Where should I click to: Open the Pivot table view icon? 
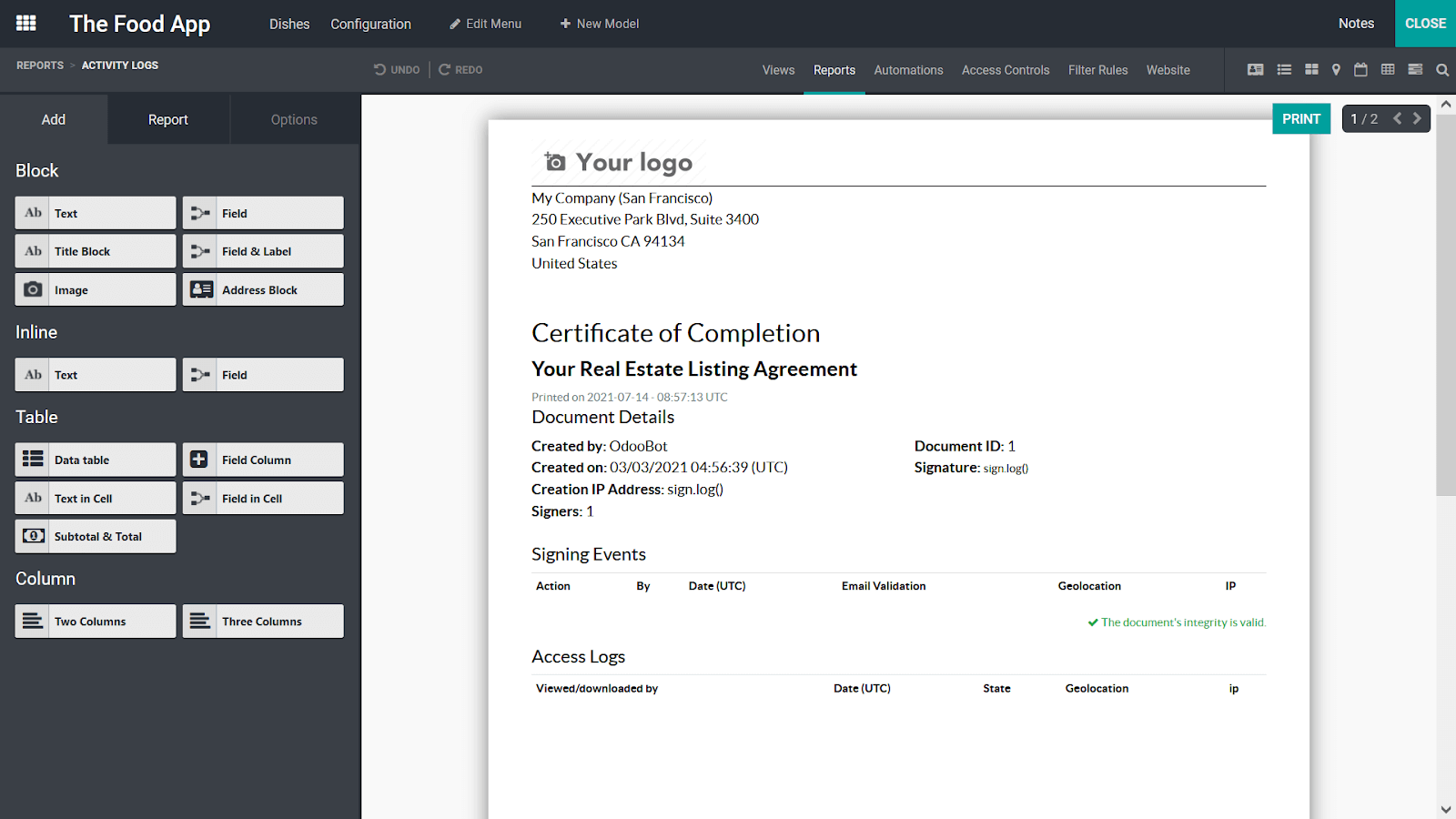tap(1388, 70)
